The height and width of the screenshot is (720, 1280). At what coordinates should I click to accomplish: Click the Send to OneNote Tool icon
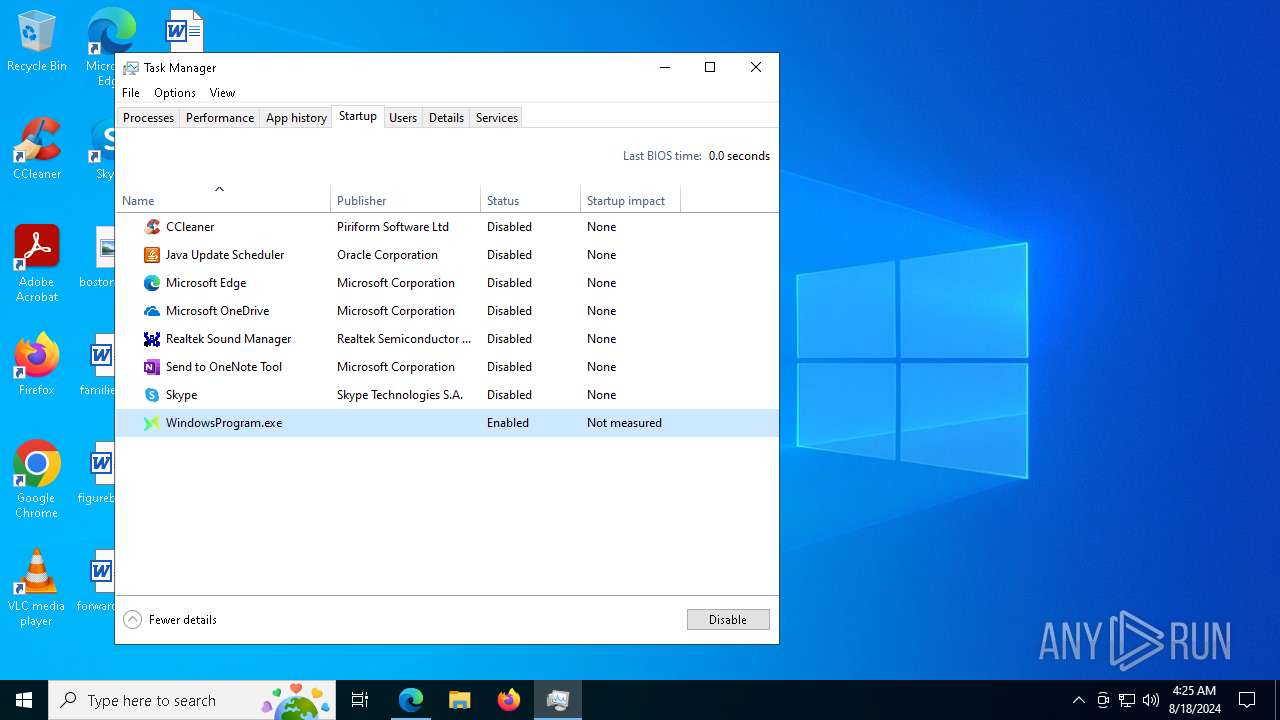(152, 367)
